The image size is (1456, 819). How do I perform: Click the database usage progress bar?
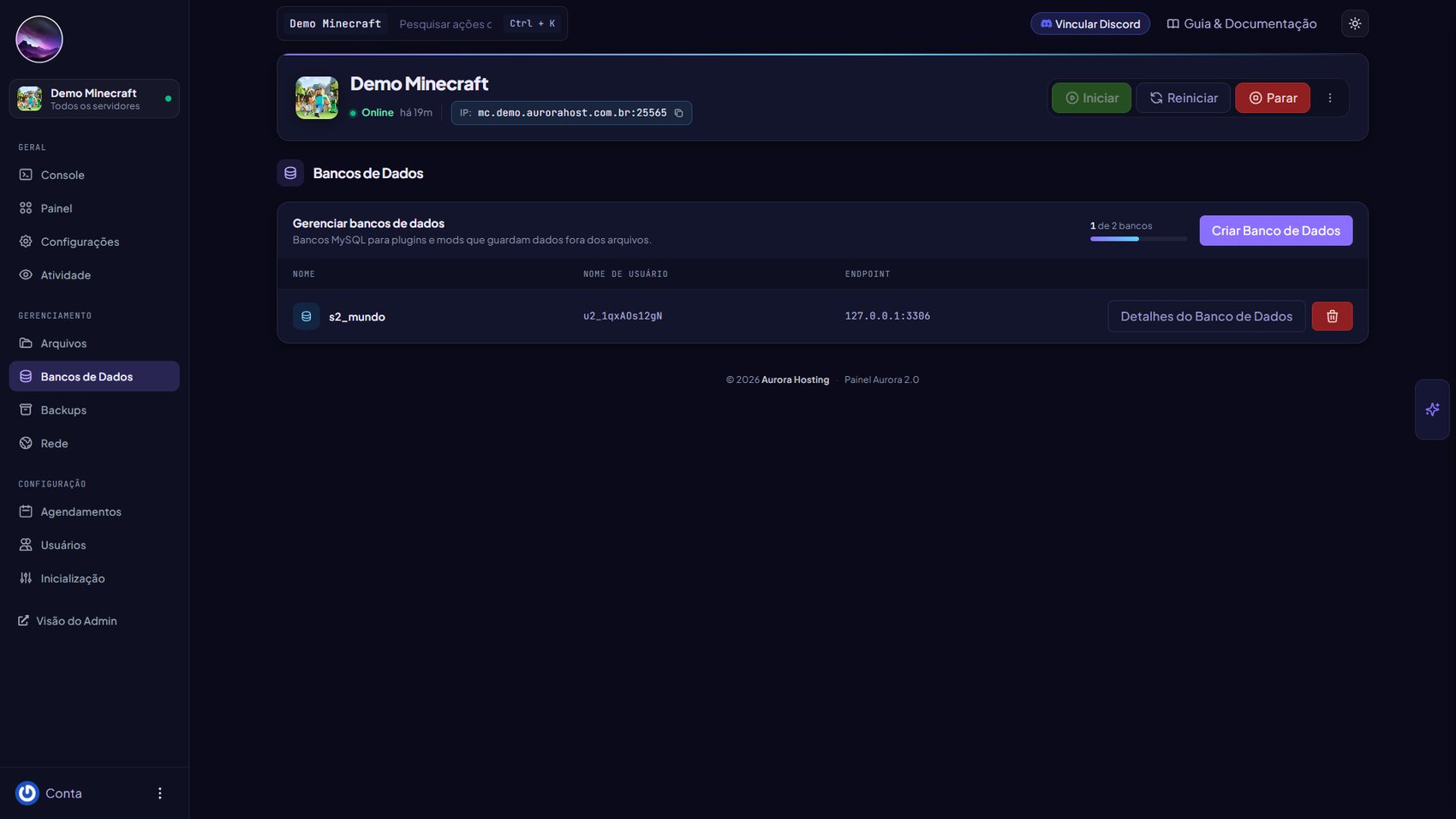tap(1138, 239)
